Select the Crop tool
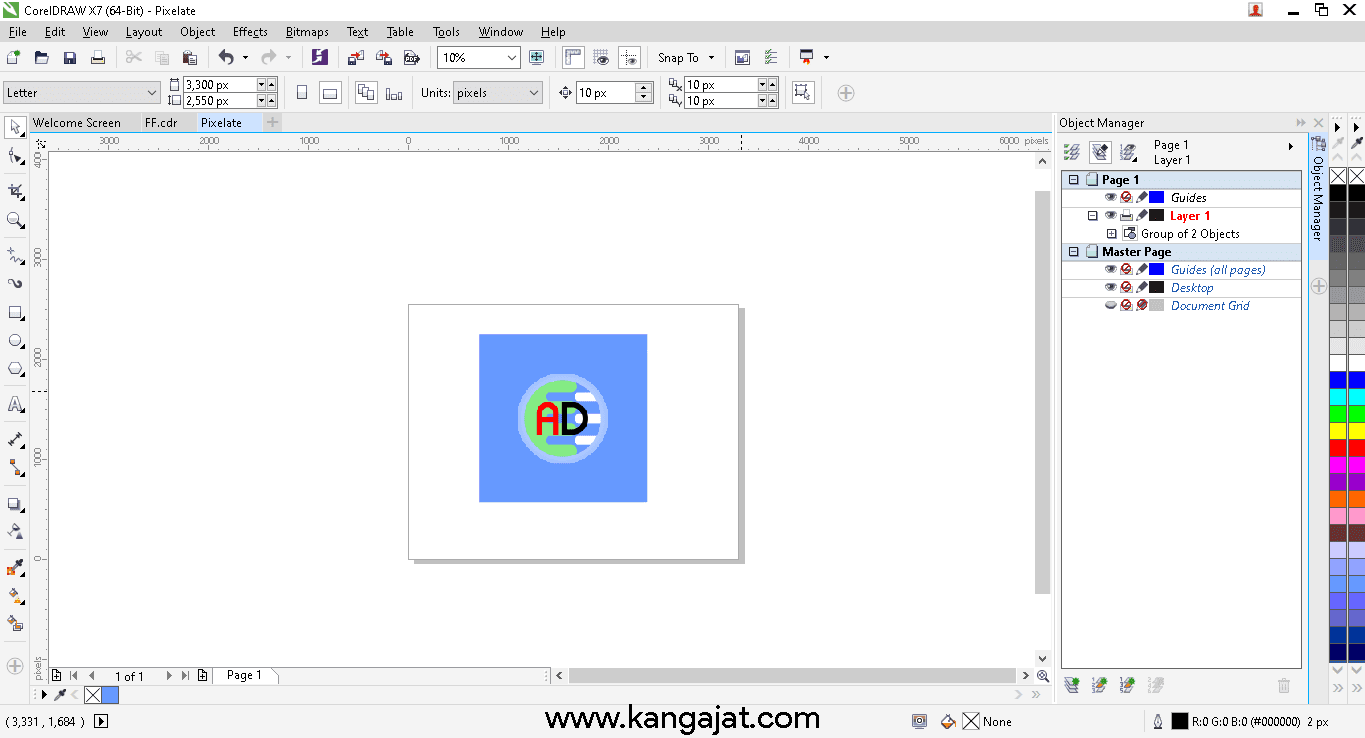This screenshot has height=738, width=1365. 15,191
